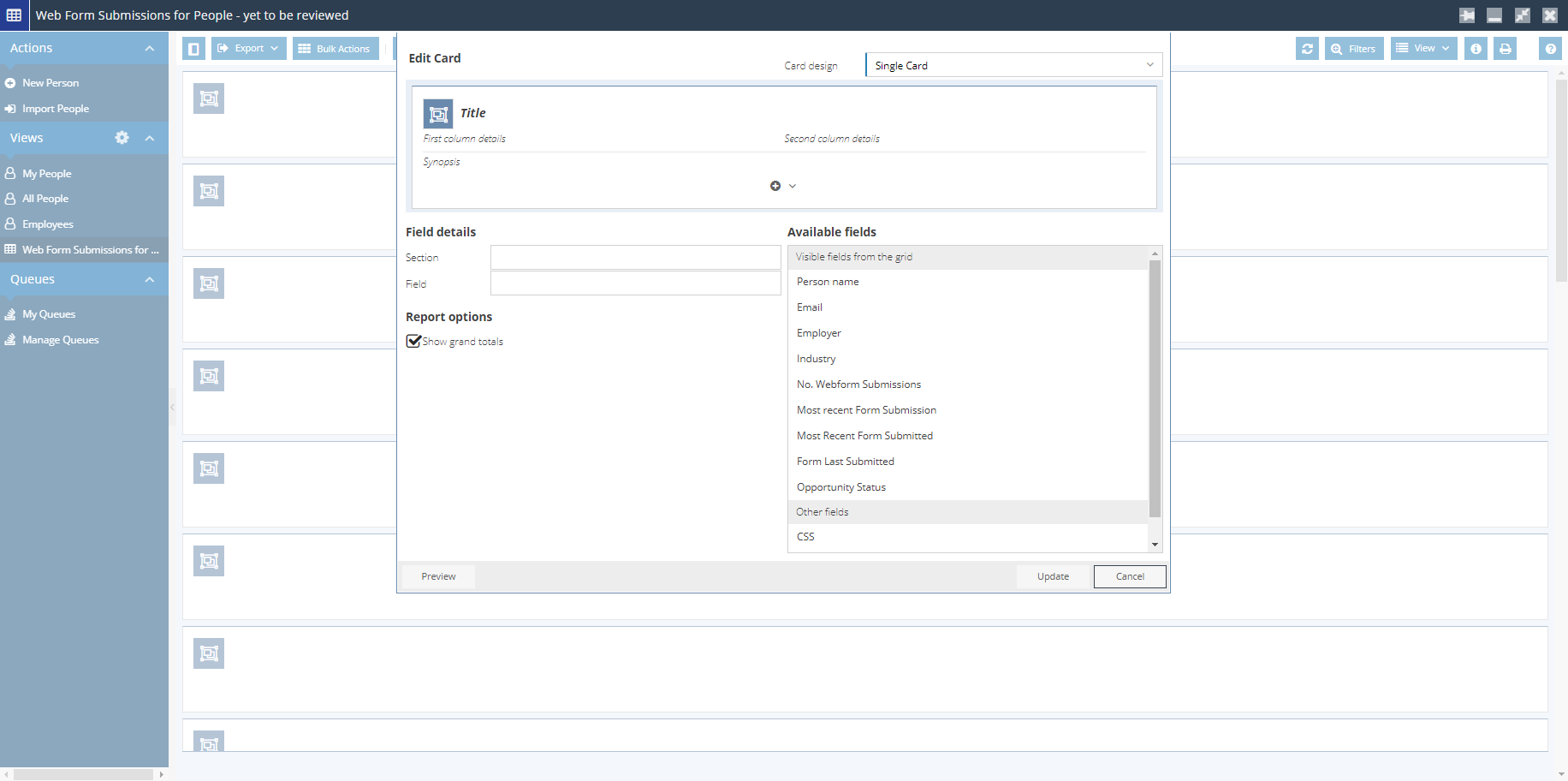This screenshot has width=1568, height=781.
Task: Click Available fields scrollbar thumb
Action: coord(1155,389)
